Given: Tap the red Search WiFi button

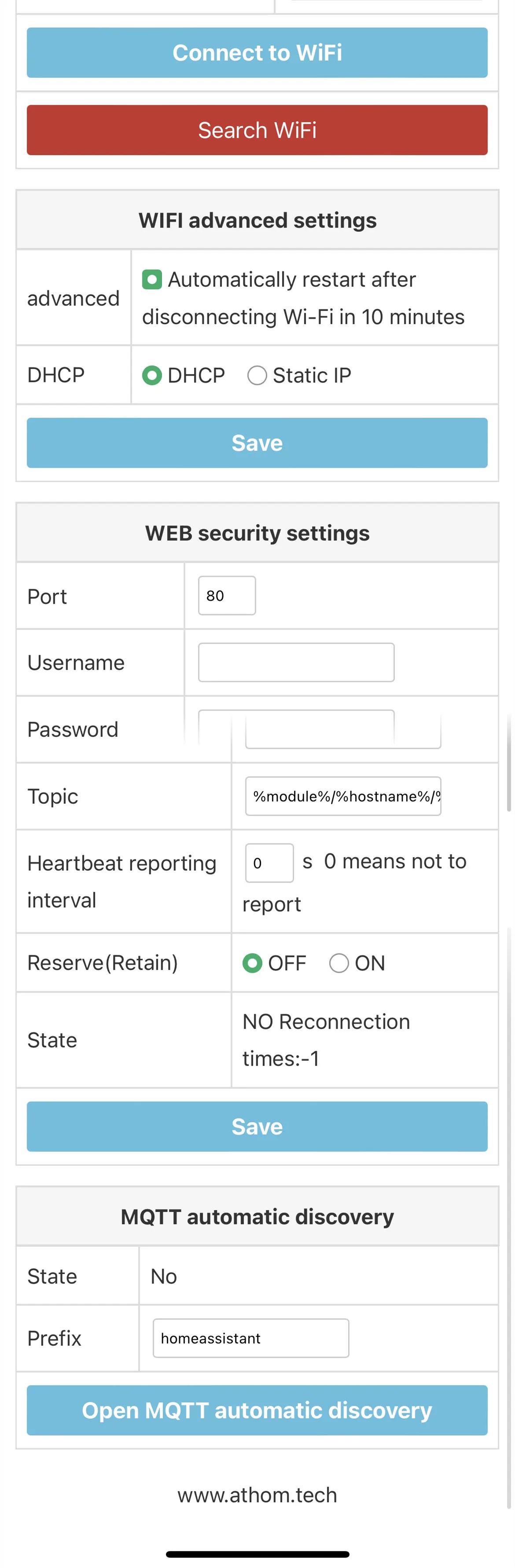Looking at the screenshot, I should (x=257, y=130).
